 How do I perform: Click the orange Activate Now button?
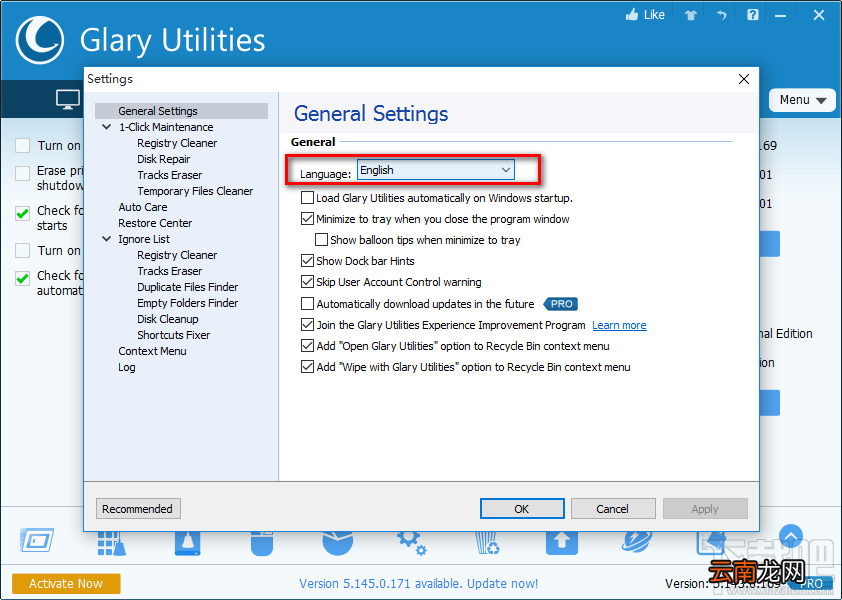click(66, 583)
